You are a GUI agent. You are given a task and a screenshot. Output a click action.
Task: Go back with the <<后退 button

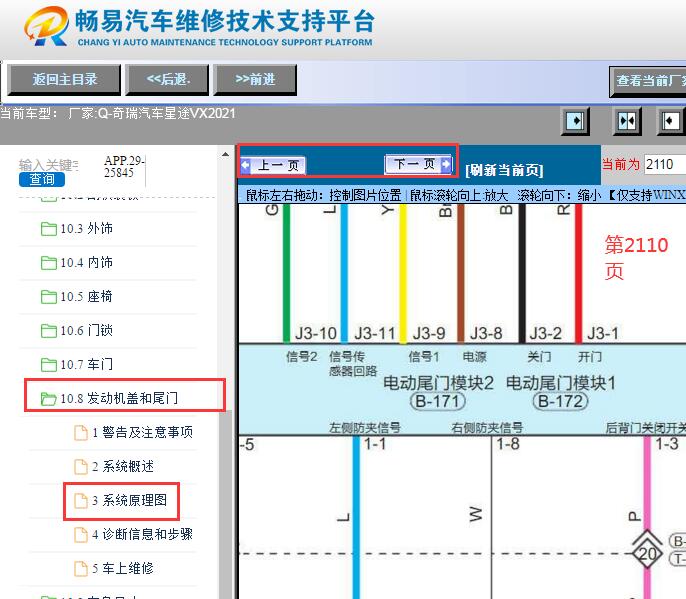pos(167,80)
